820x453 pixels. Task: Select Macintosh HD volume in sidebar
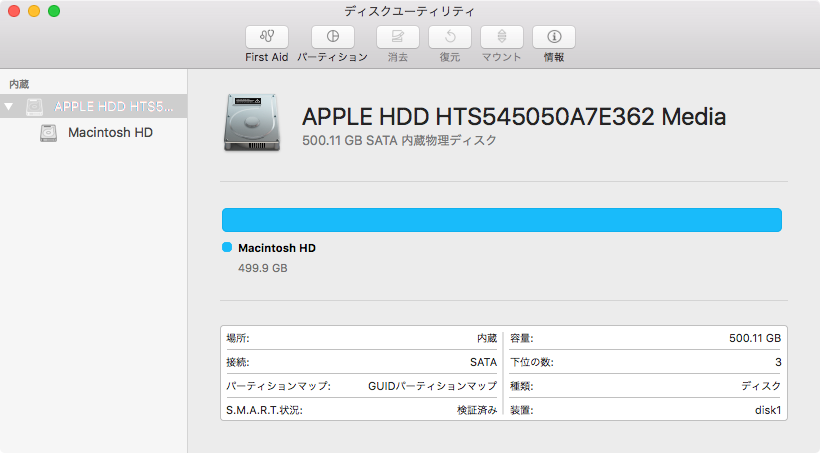click(94, 132)
